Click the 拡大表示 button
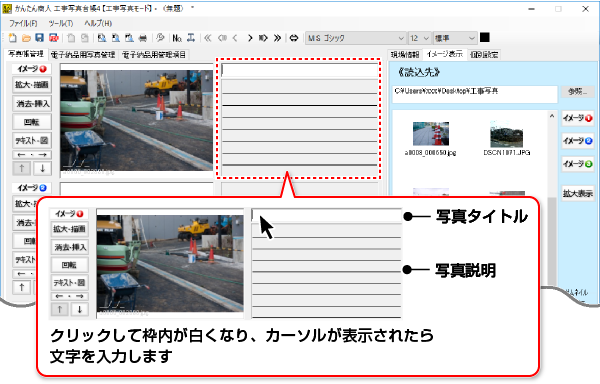 coord(578,194)
